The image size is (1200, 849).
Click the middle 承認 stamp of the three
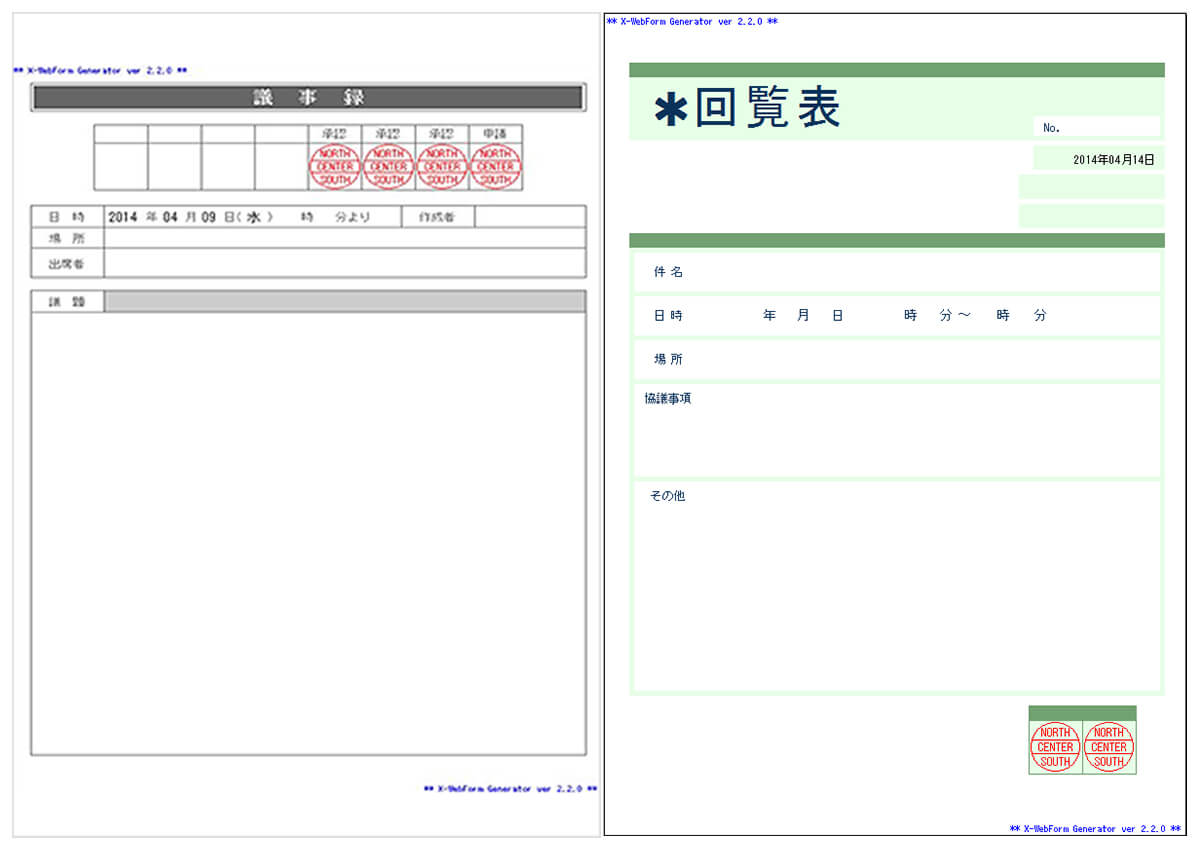388,166
